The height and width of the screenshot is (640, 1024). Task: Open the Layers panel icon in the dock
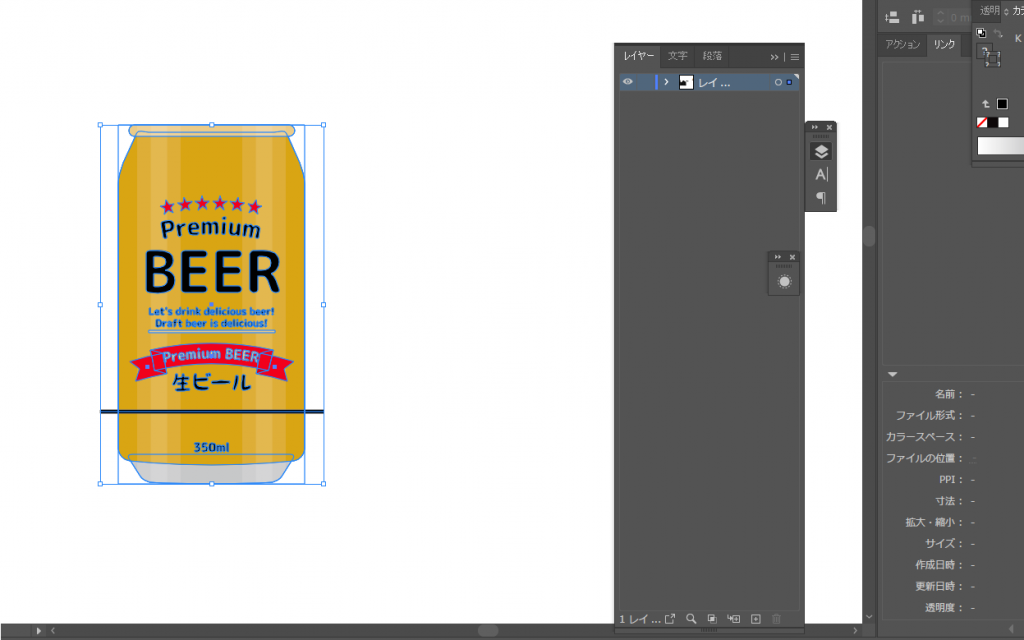pos(821,152)
